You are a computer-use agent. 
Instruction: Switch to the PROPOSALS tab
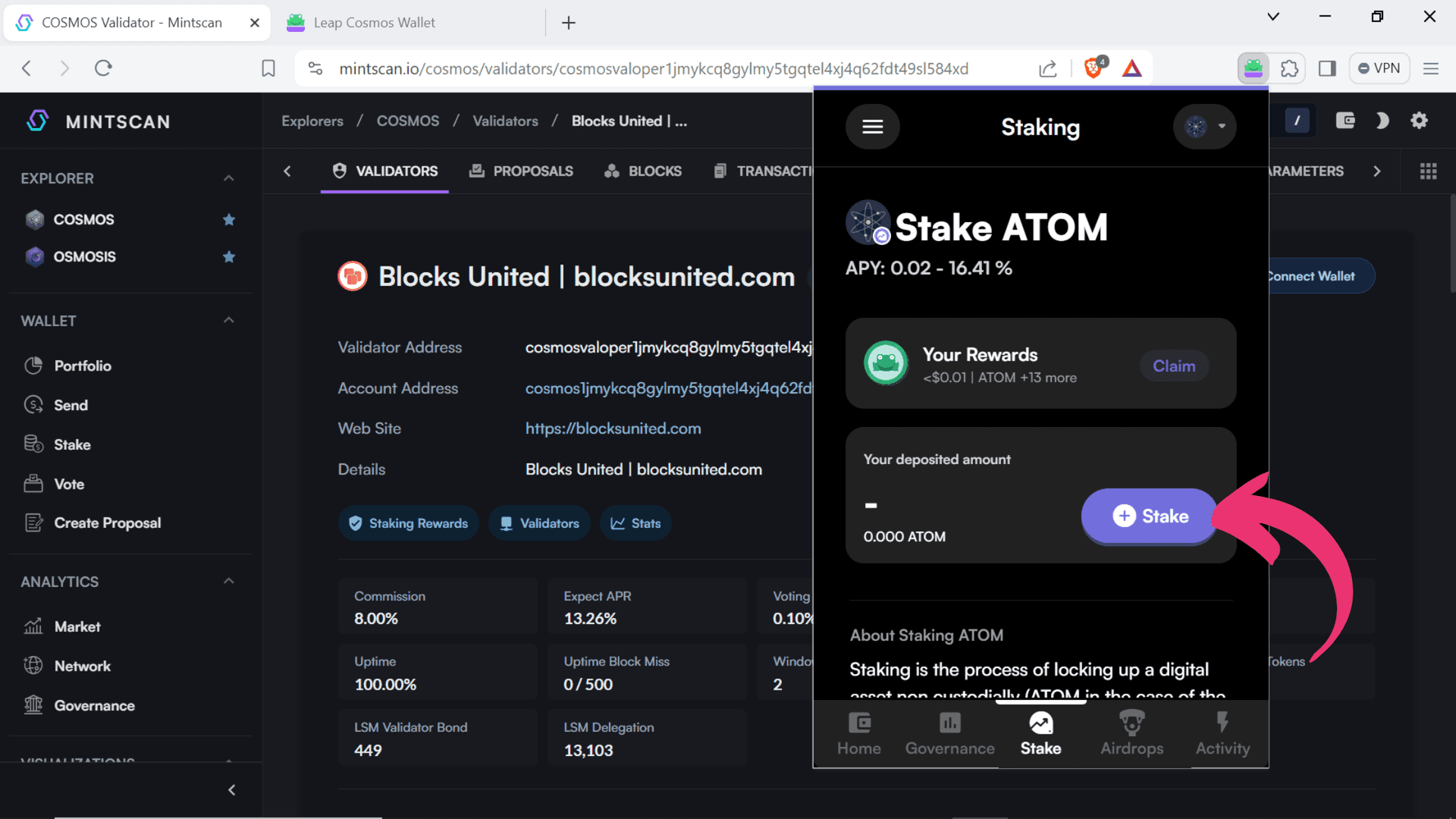pos(521,171)
